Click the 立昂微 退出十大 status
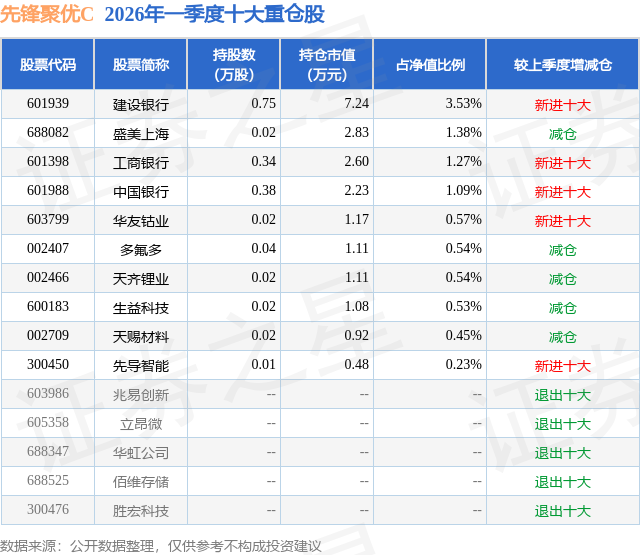640x555 pixels. tap(563, 424)
